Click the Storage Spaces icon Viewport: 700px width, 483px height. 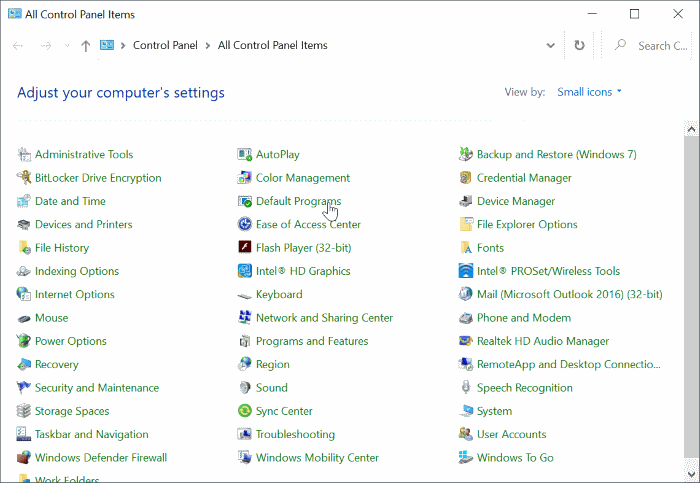(x=24, y=411)
